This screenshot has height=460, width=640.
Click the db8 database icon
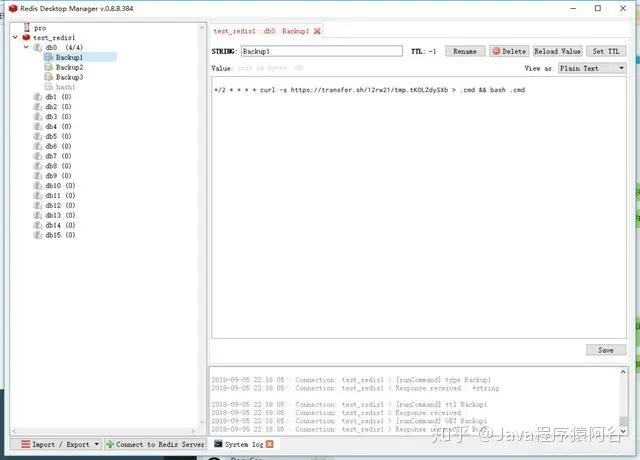[38, 166]
